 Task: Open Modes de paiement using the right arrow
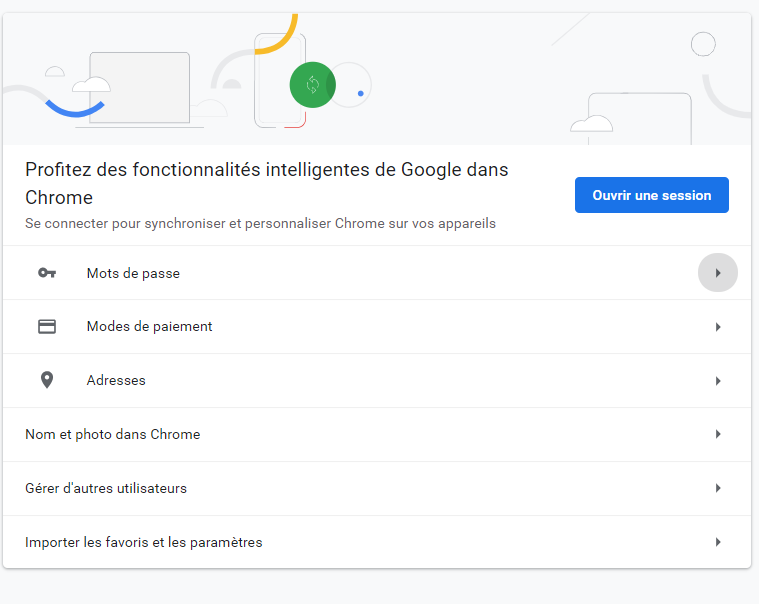[x=718, y=327]
